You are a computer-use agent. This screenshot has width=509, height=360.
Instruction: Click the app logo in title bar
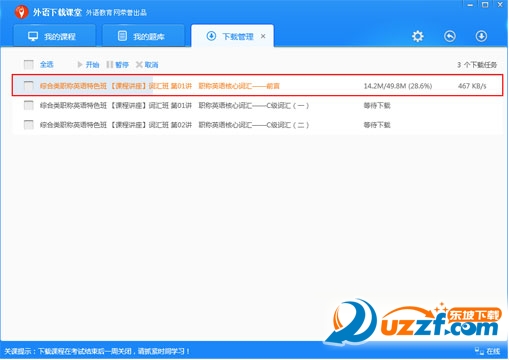(21, 12)
